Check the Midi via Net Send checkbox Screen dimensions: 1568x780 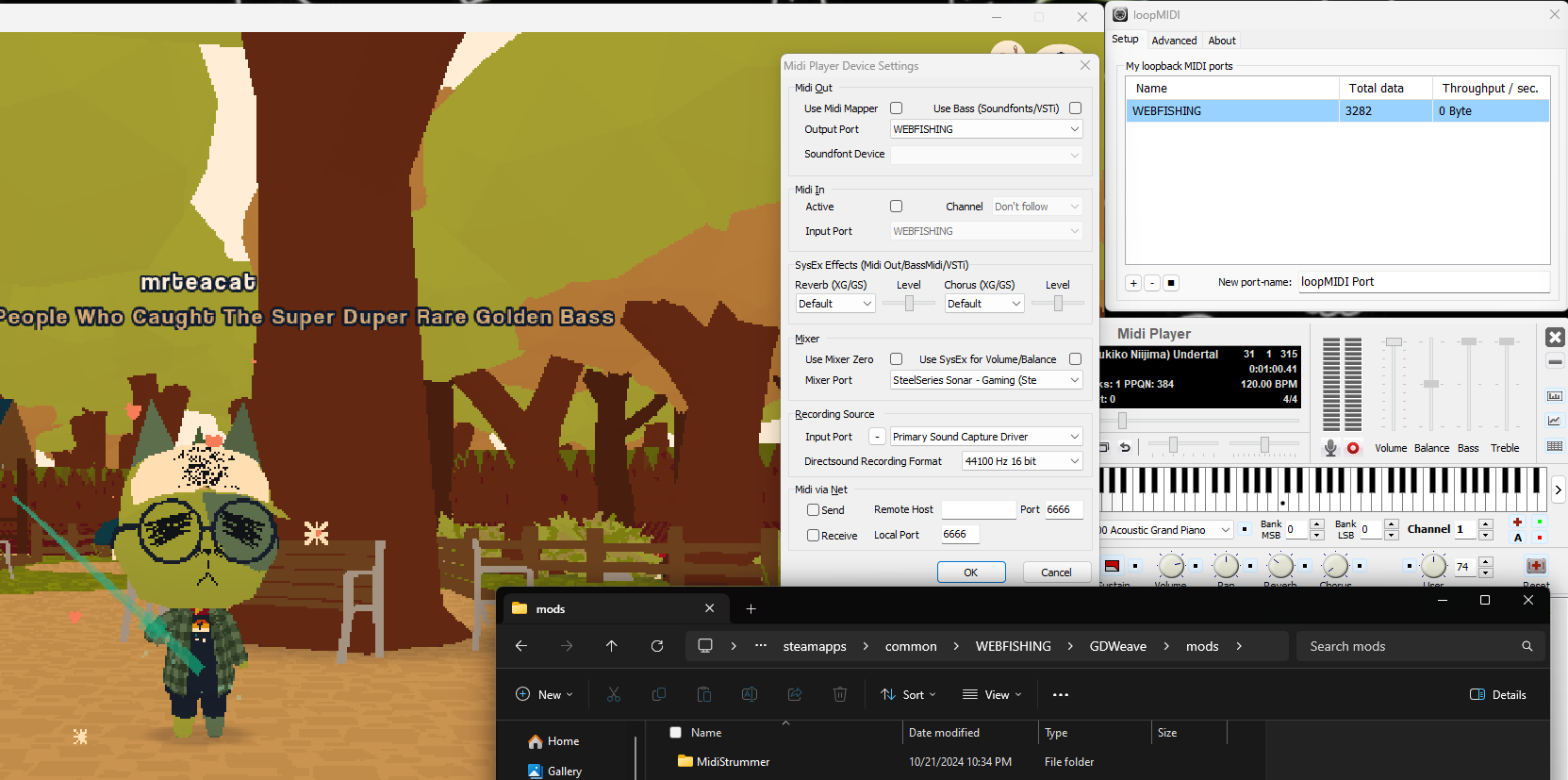coord(813,510)
